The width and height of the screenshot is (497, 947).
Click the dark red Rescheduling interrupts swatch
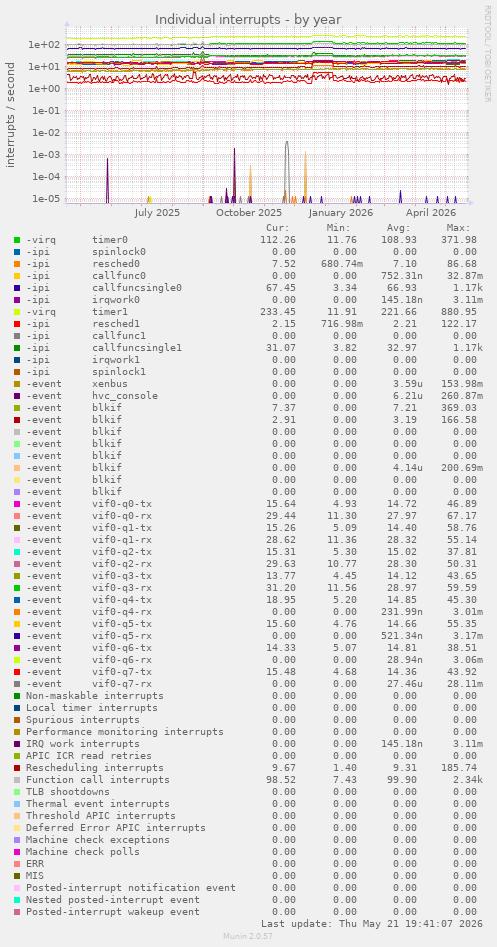point(17,768)
